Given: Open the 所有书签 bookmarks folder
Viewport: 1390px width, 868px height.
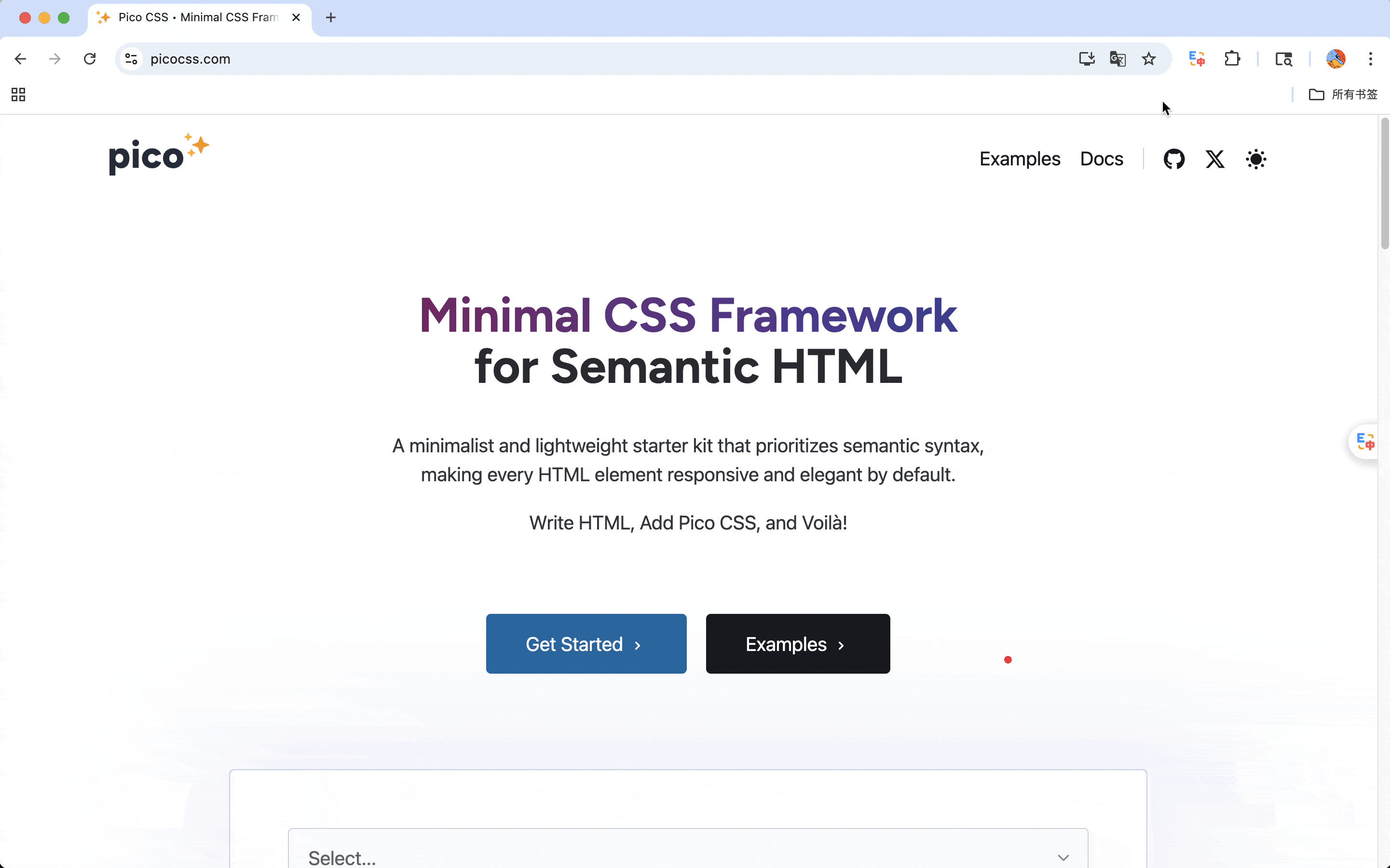Looking at the screenshot, I should pos(1343,94).
